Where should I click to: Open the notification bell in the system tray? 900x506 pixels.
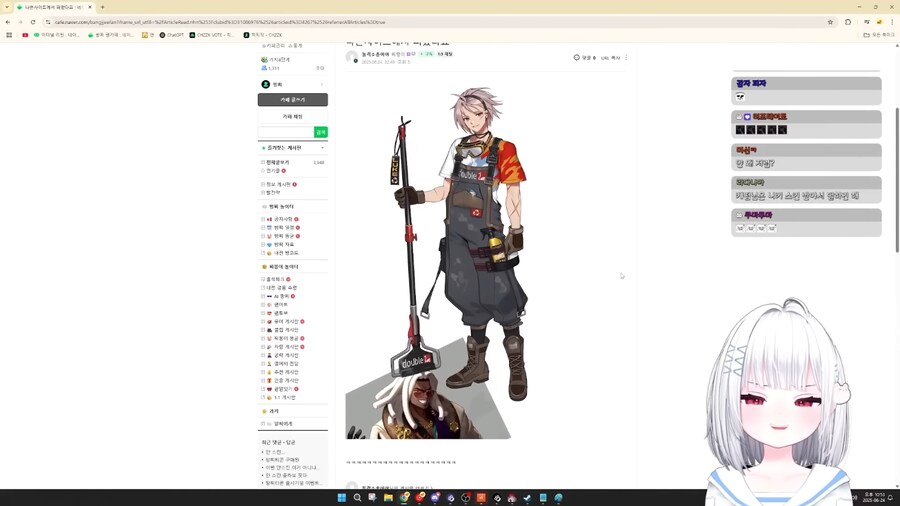(891, 497)
